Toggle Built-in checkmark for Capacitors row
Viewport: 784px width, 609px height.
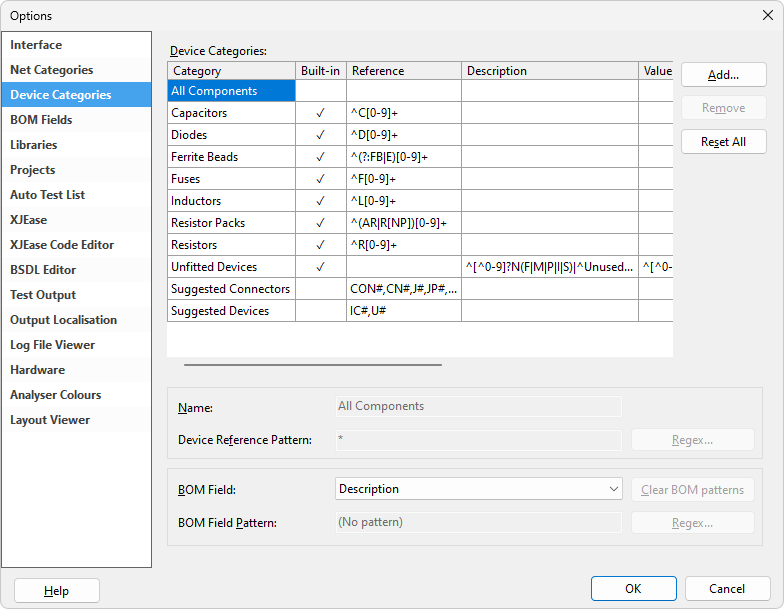pyautogui.click(x=320, y=113)
